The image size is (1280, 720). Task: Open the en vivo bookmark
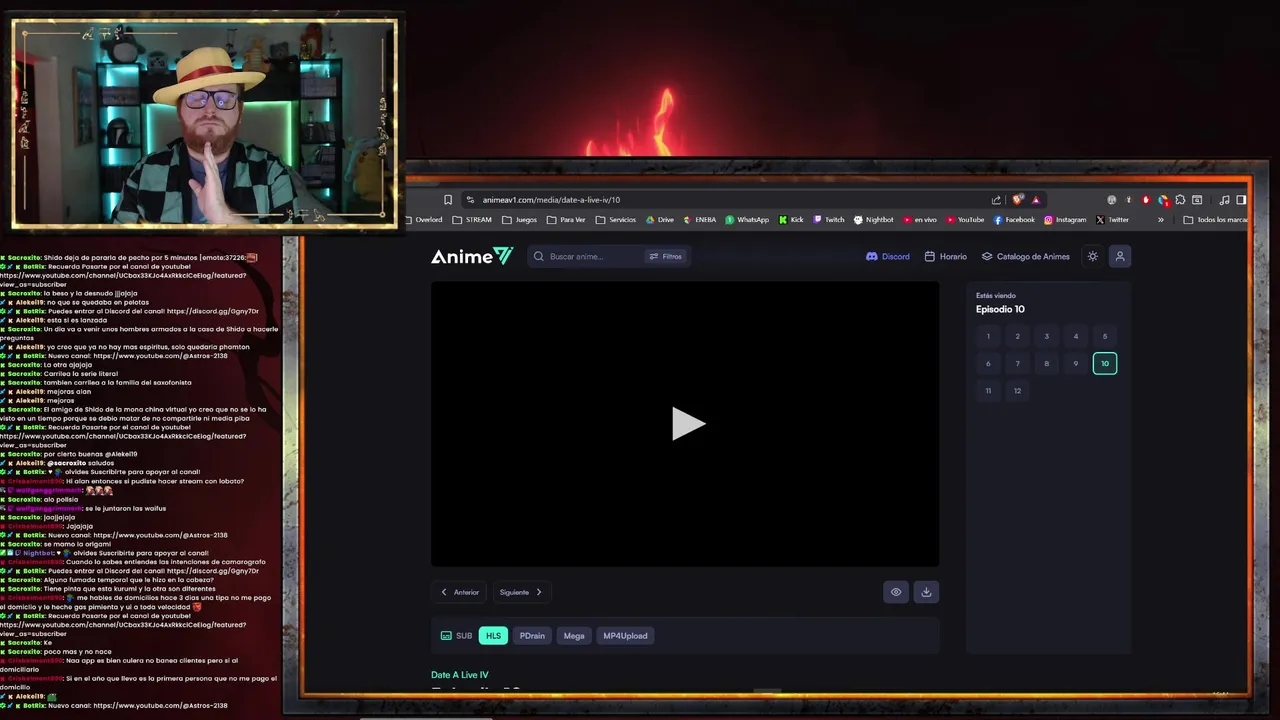(920, 220)
